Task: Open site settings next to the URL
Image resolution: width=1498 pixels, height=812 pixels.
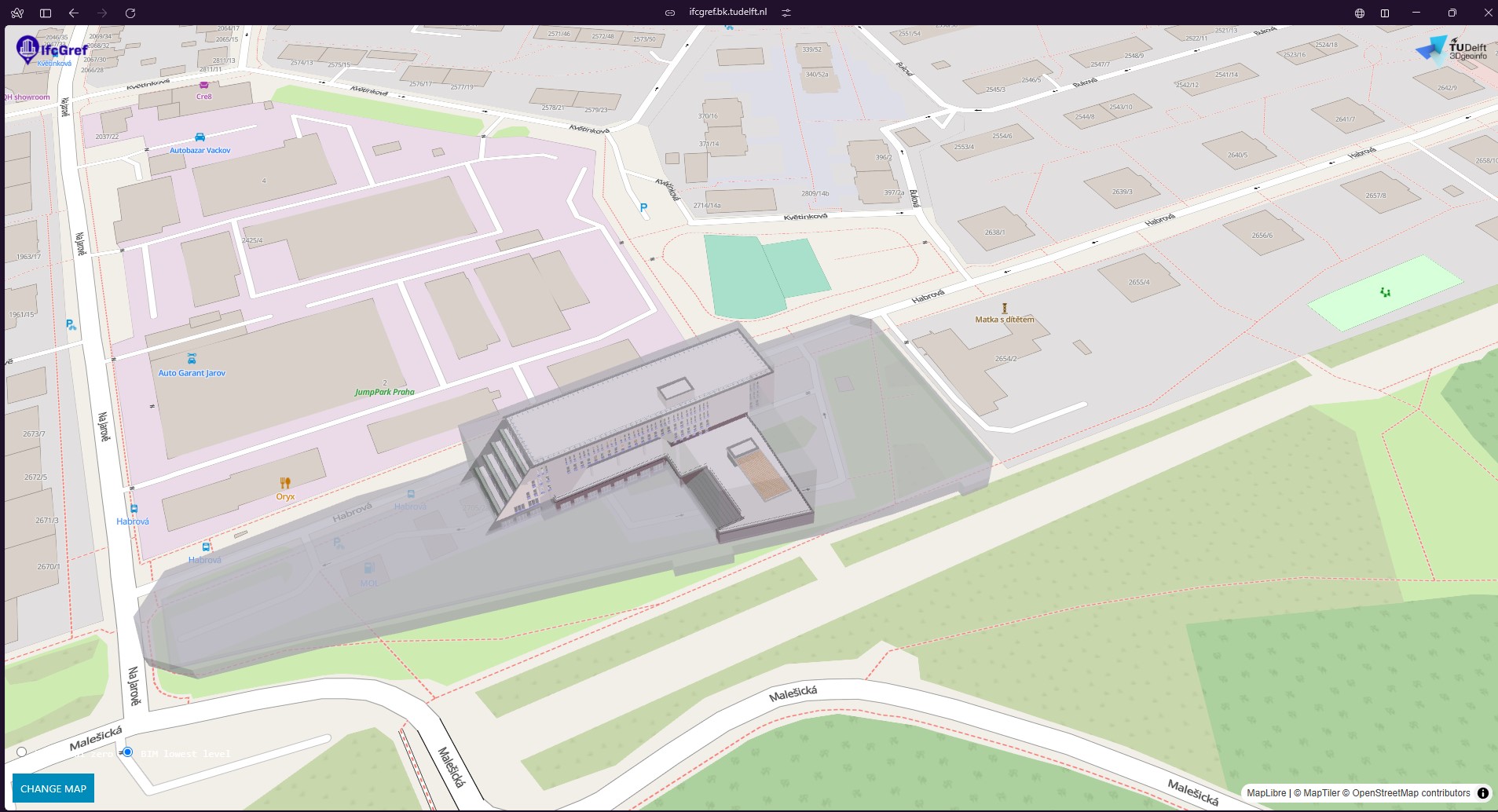Action: coord(786,13)
